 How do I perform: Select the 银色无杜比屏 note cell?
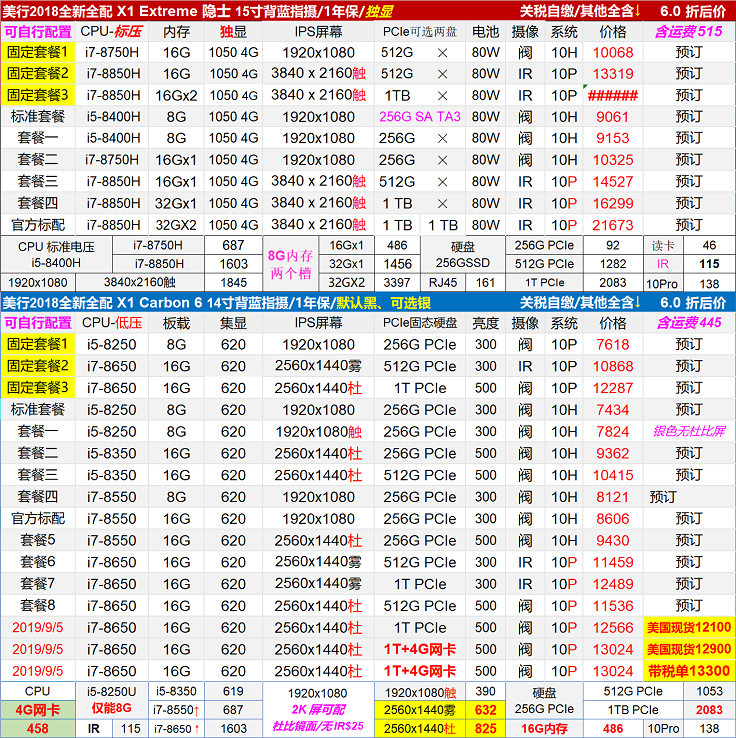[689, 431]
